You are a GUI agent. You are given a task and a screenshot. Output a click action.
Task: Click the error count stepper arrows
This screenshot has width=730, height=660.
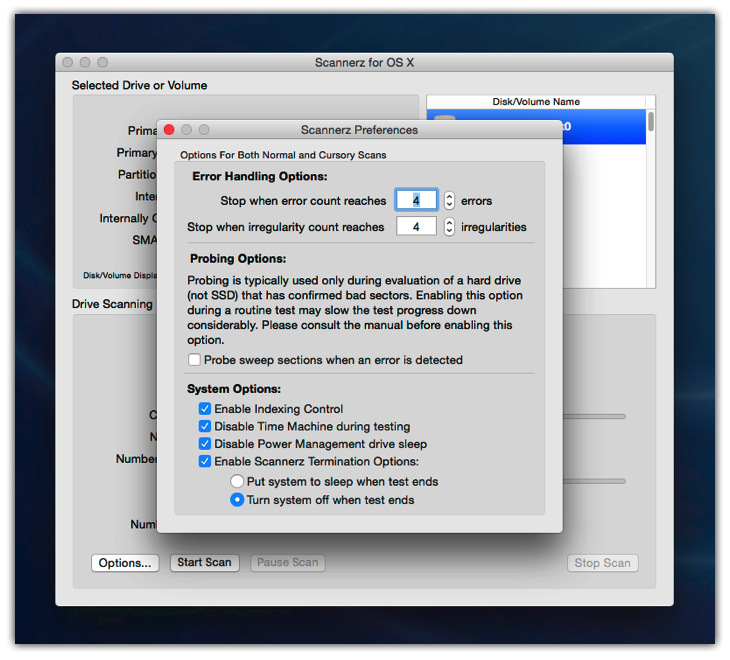click(x=449, y=201)
